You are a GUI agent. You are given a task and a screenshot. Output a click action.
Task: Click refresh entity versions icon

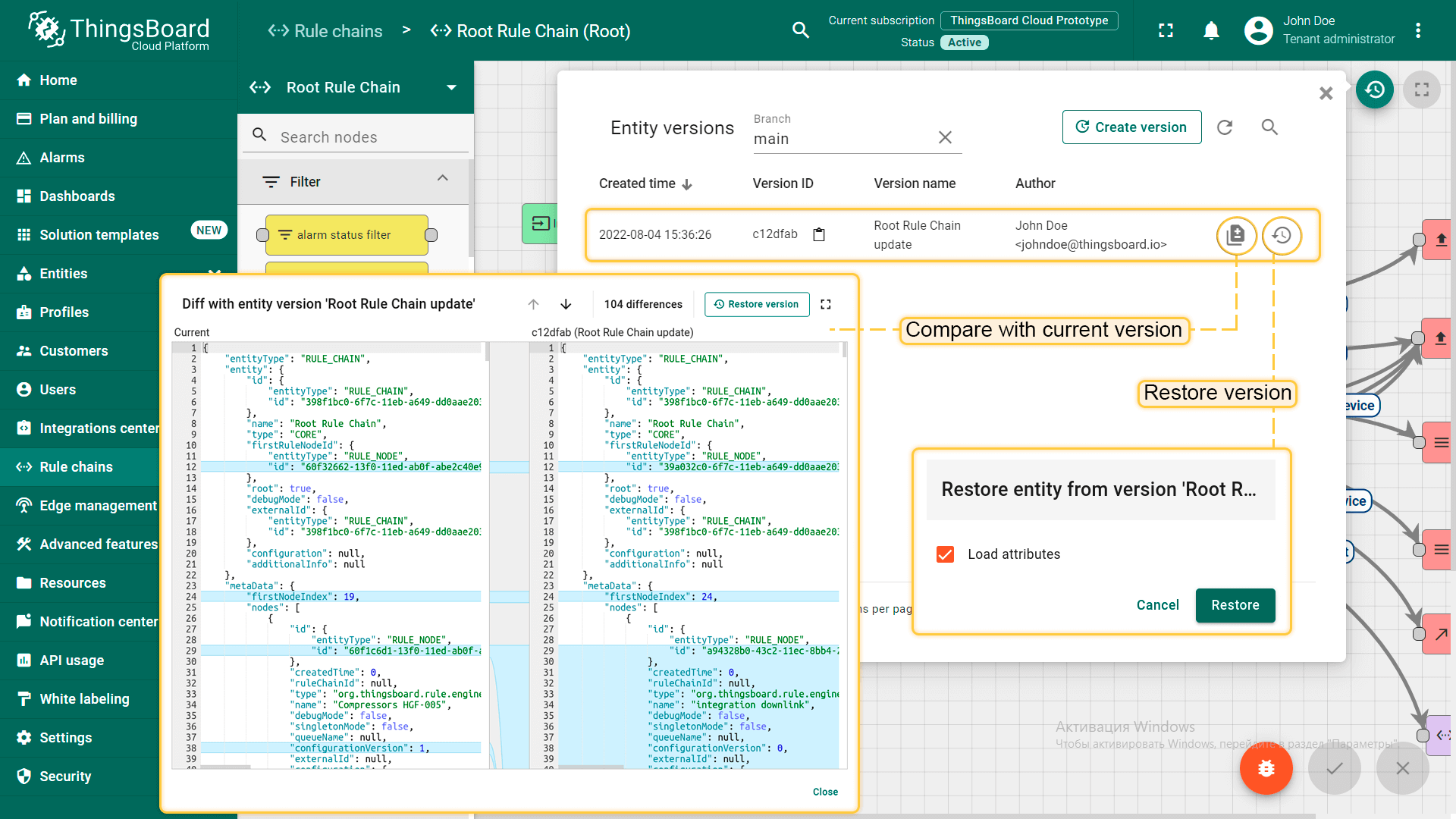coord(1225,127)
